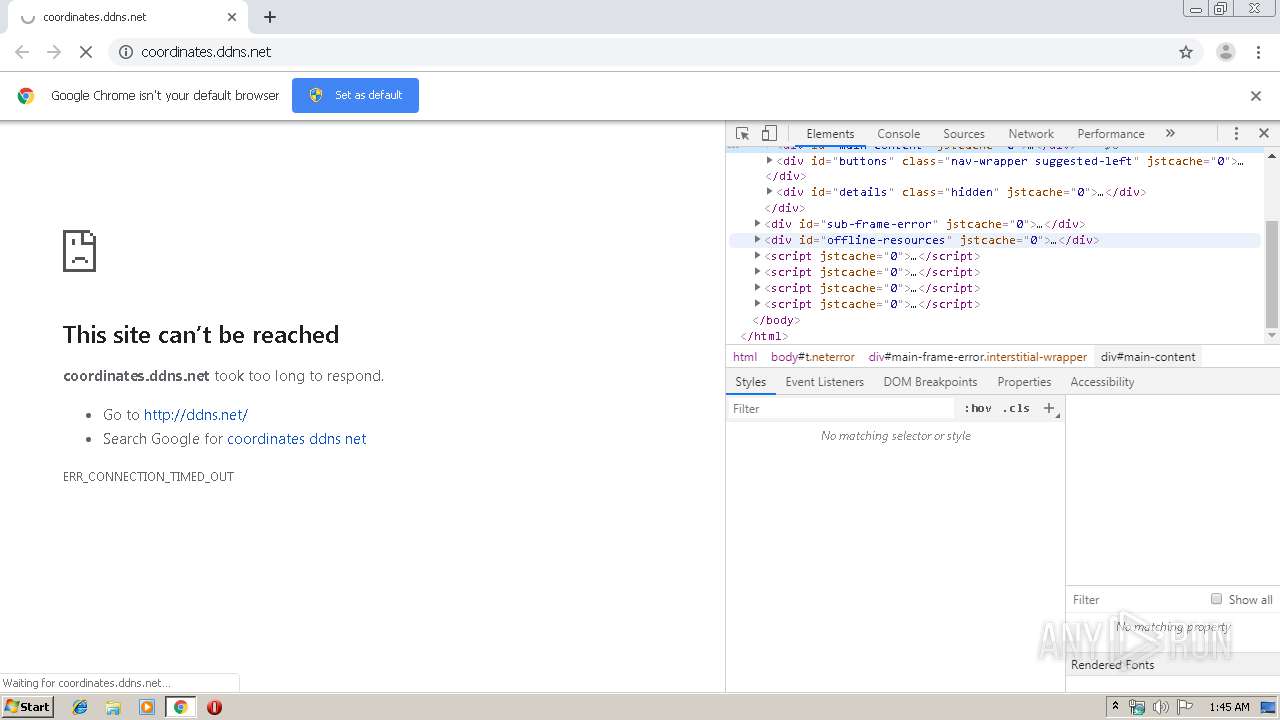Open the Properties tab

pos(1024,382)
